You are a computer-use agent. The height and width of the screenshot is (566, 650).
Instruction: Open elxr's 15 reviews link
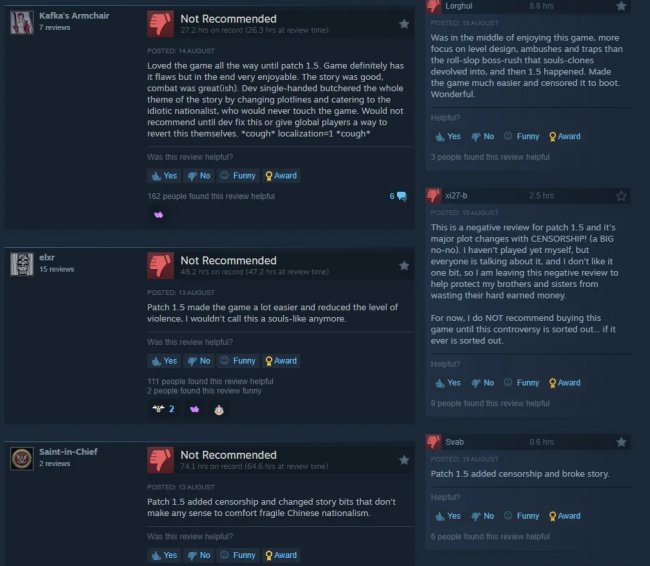coord(57,270)
